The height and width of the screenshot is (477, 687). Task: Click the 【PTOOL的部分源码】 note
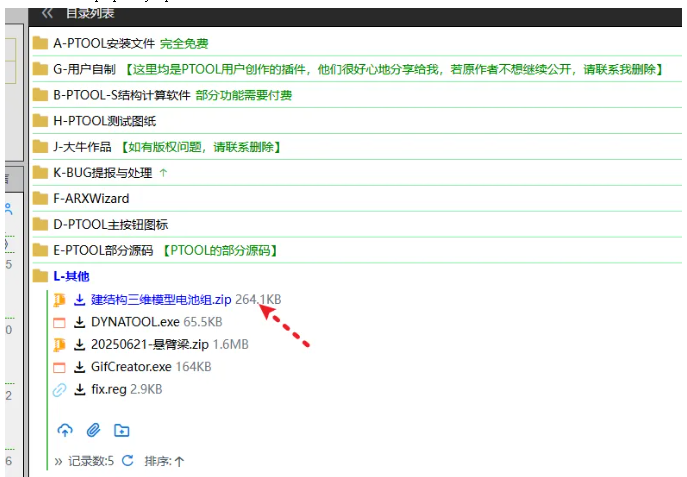coord(220,250)
